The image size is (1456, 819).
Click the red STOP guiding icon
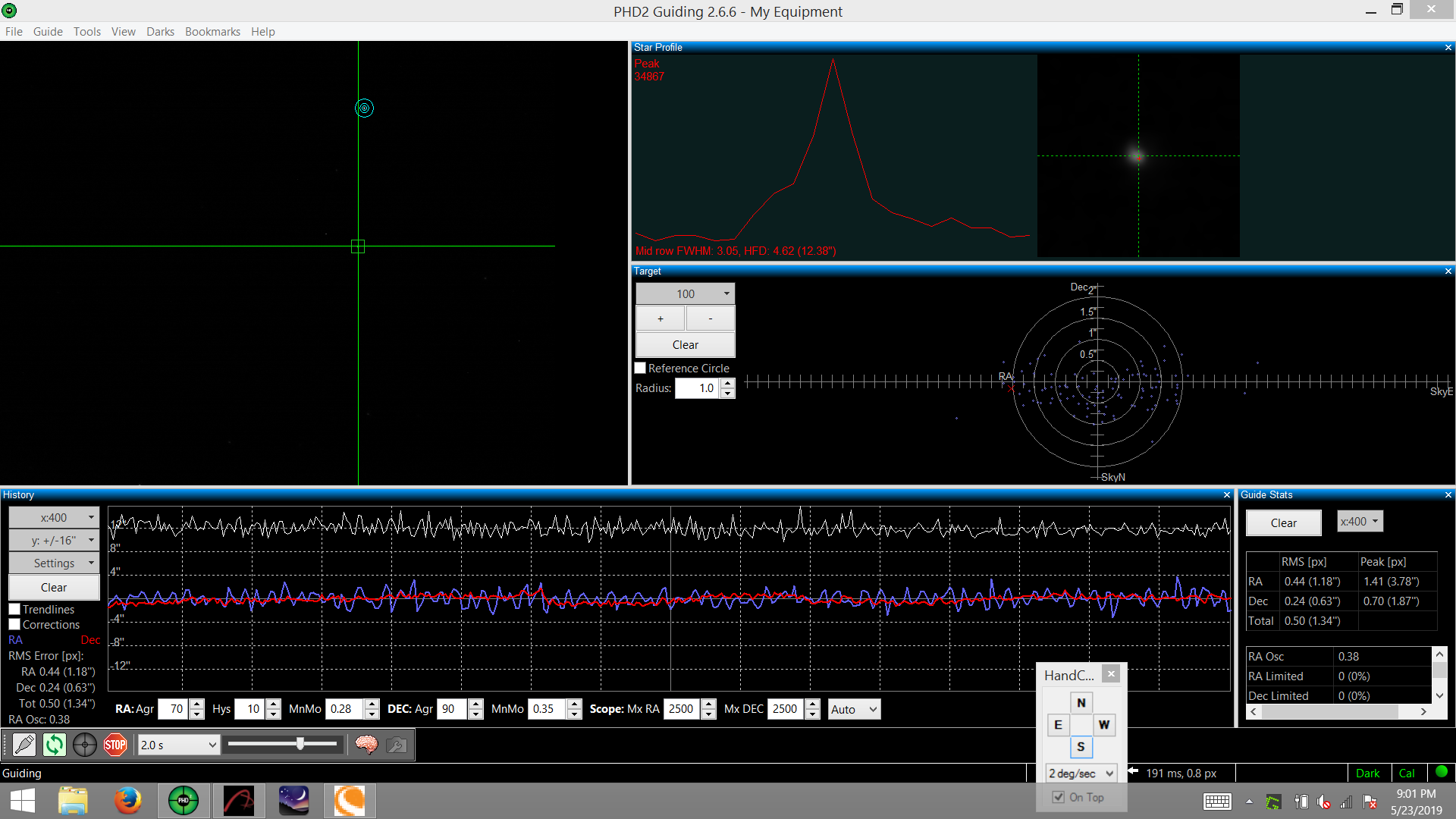(x=115, y=745)
